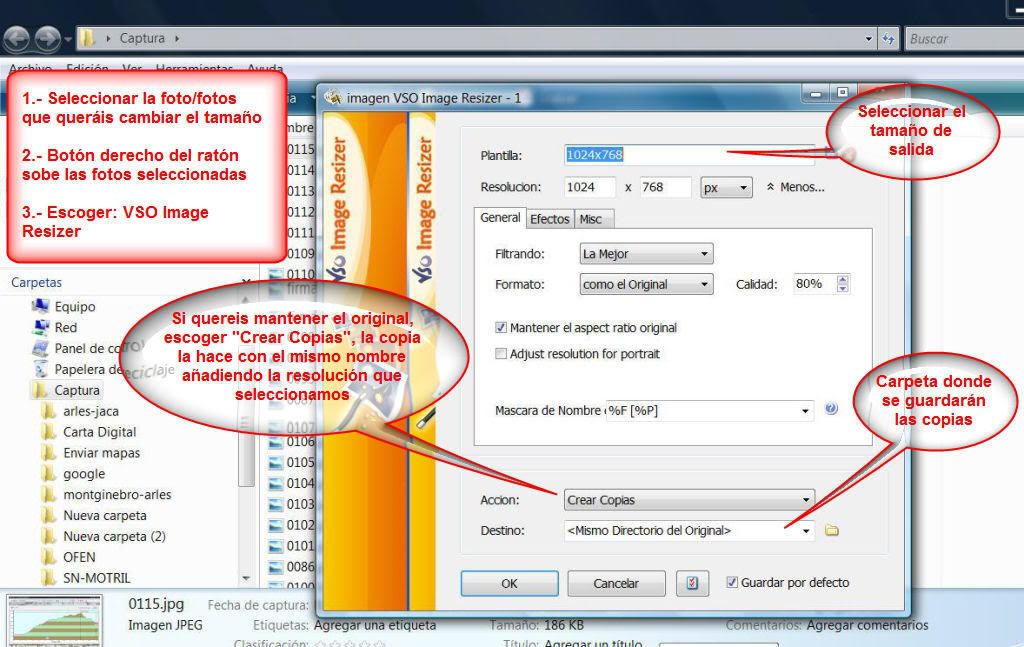Click the browse folder icon beside Destino
This screenshot has width=1024, height=647.
click(x=831, y=530)
